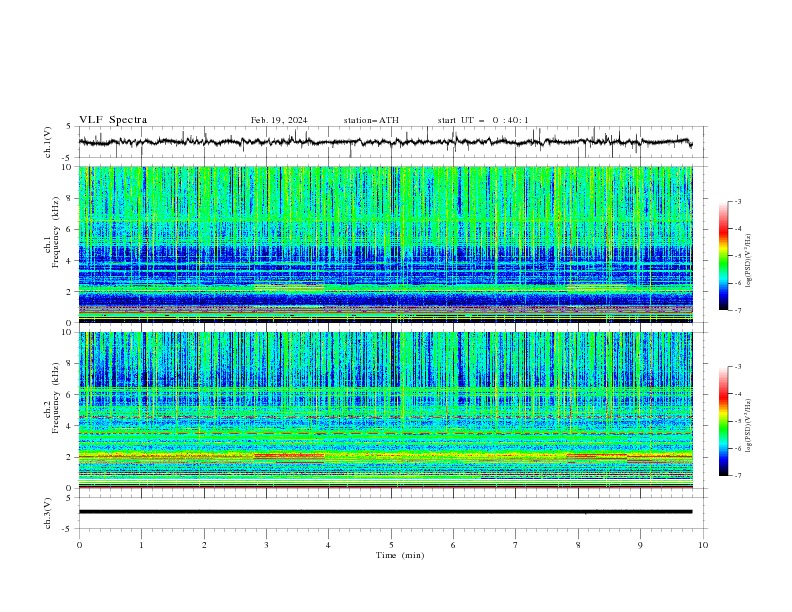Click the ch.1(V) waveform axis label
The width and height of the screenshot is (792, 612).
point(47,142)
